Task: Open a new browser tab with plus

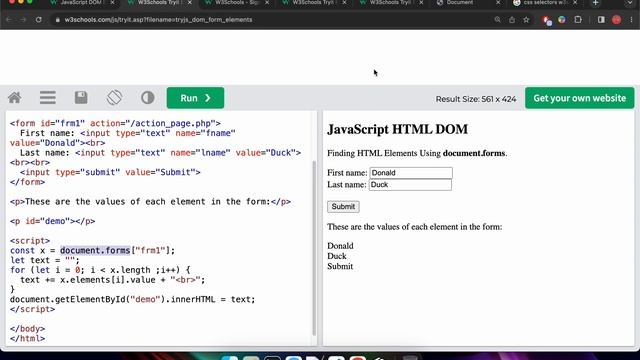Action: point(596,3)
